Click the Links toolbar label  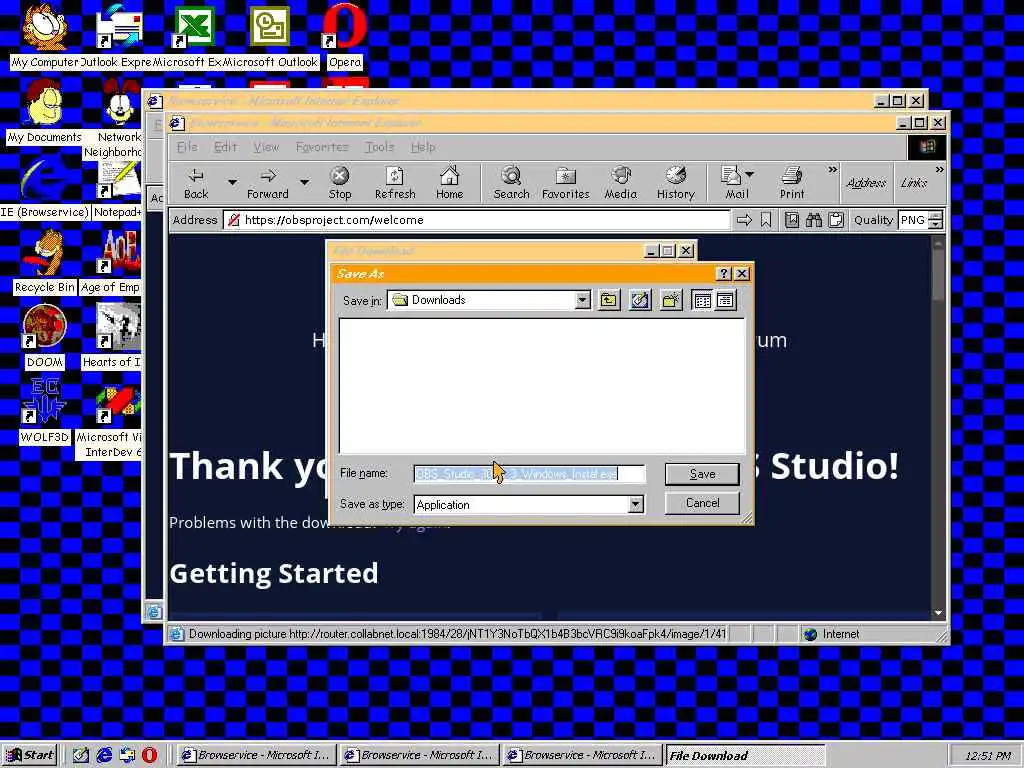pyautogui.click(x=913, y=183)
